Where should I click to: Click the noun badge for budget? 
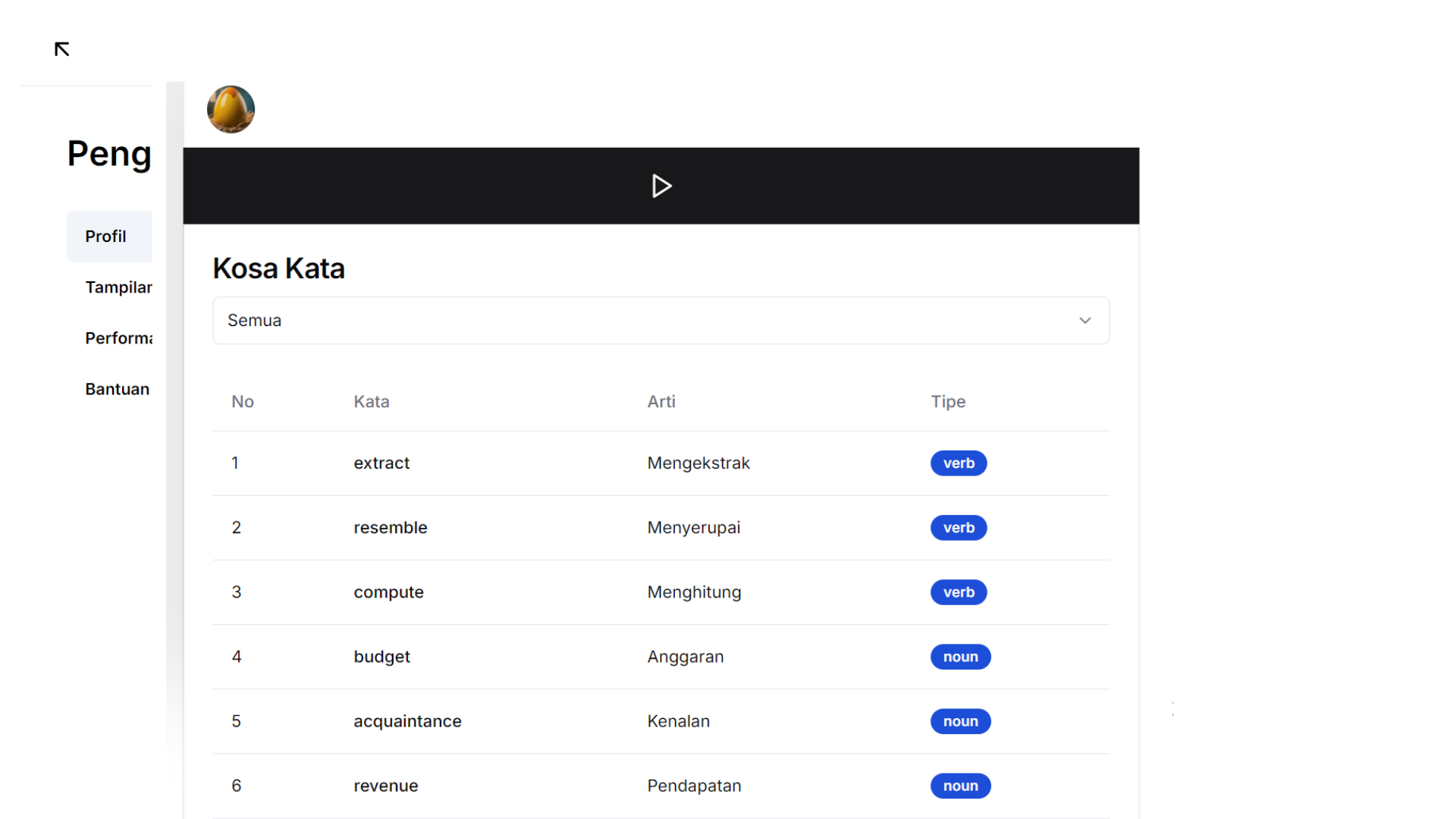[x=960, y=657]
